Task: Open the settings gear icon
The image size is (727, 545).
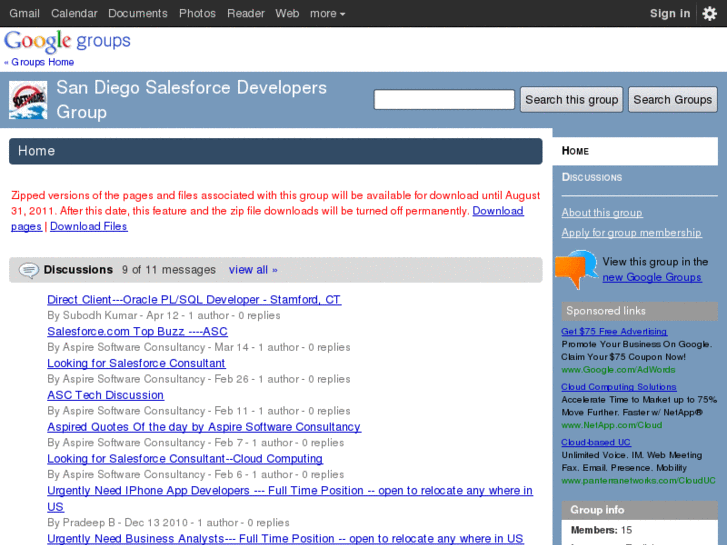Action: [709, 13]
